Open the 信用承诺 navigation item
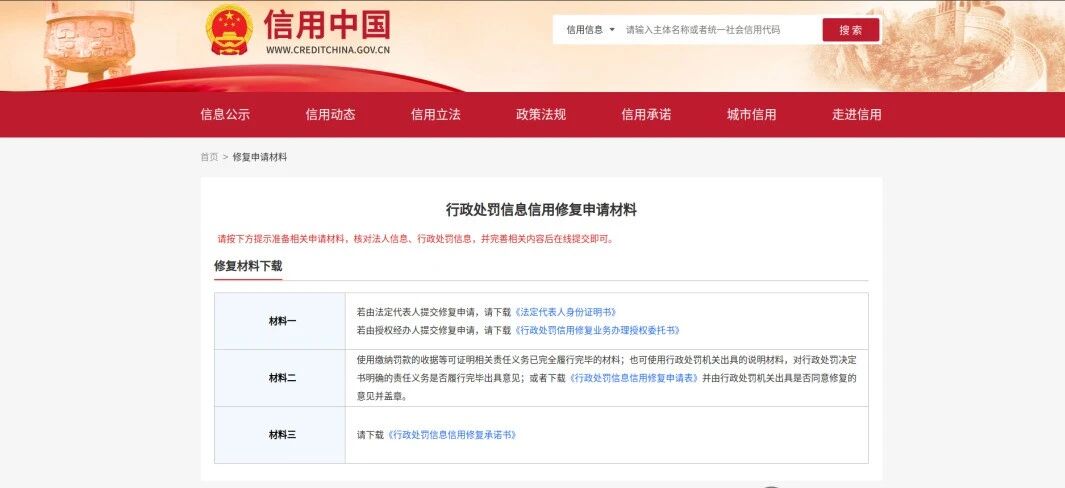Viewport: 1065px width, 488px height. [646, 114]
